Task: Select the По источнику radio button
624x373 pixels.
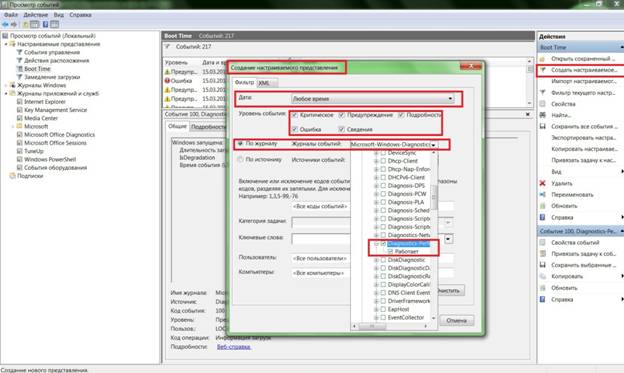Action: point(240,159)
